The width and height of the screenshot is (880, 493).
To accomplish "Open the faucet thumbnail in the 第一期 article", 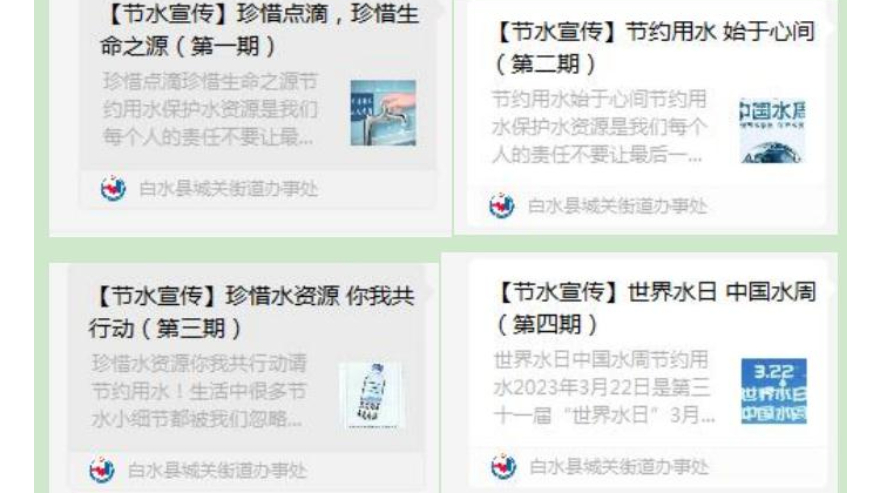I will 383,113.
